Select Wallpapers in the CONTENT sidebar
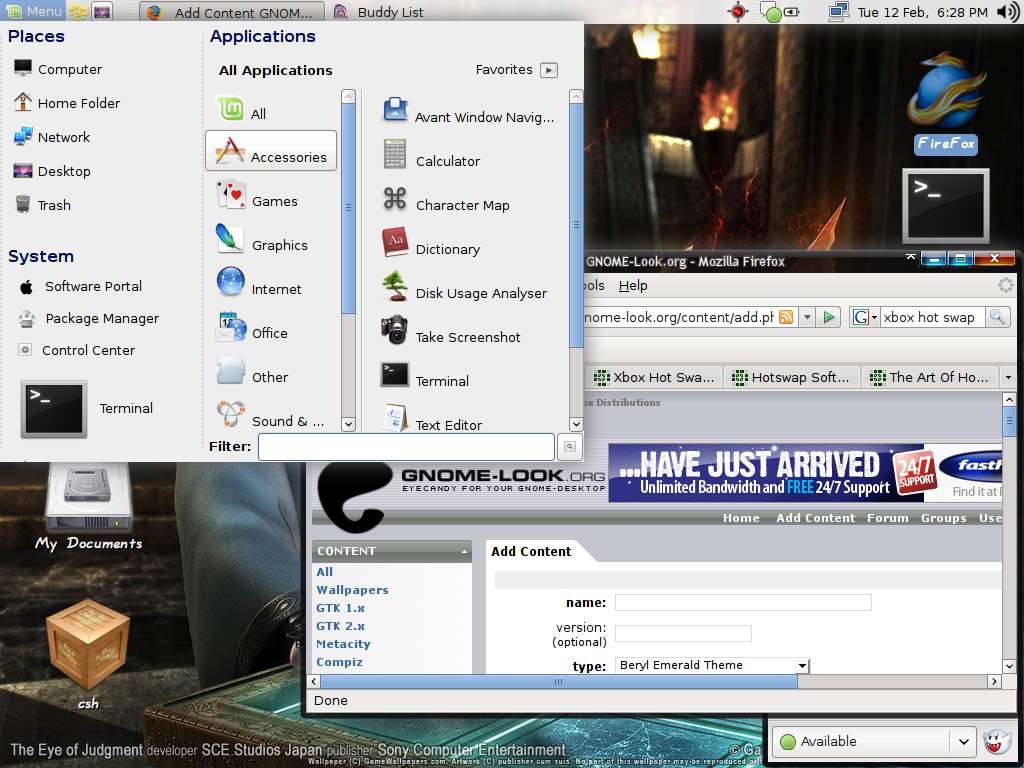This screenshot has height=768, width=1024. 353,590
